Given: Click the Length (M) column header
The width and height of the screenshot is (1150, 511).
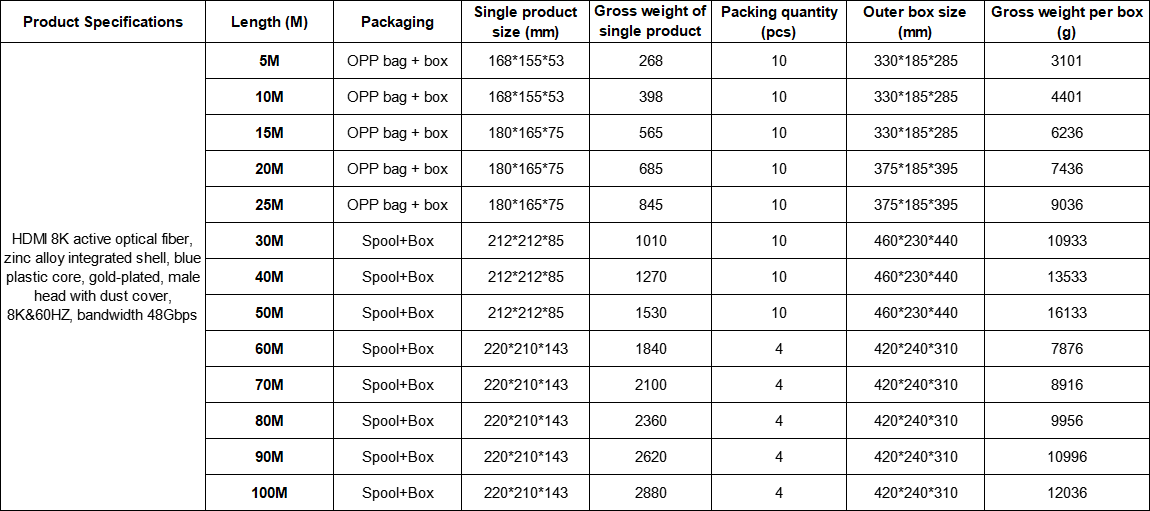Looking at the screenshot, I should pyautogui.click(x=269, y=22).
